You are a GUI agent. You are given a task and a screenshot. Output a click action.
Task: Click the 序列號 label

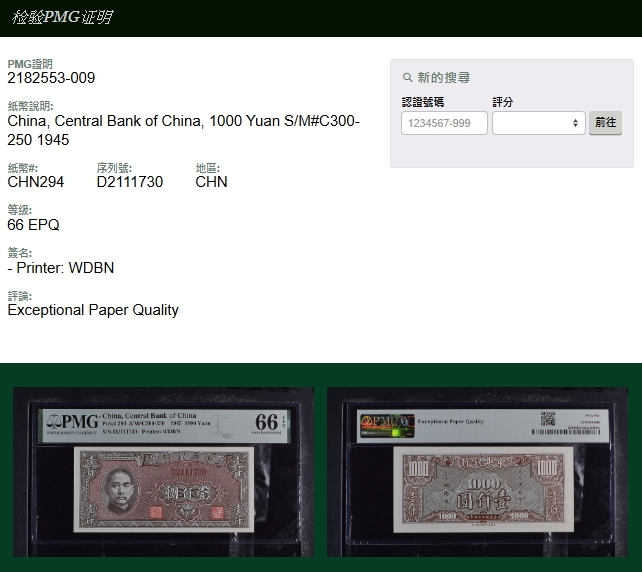click(114, 168)
